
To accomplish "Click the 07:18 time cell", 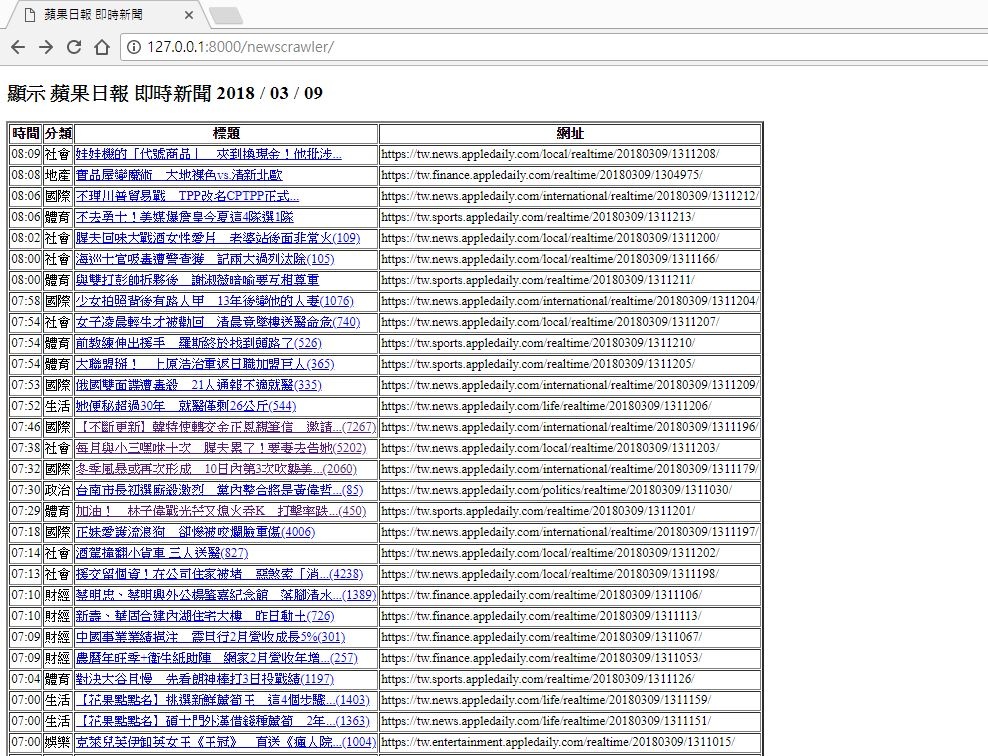I will click(26, 532).
